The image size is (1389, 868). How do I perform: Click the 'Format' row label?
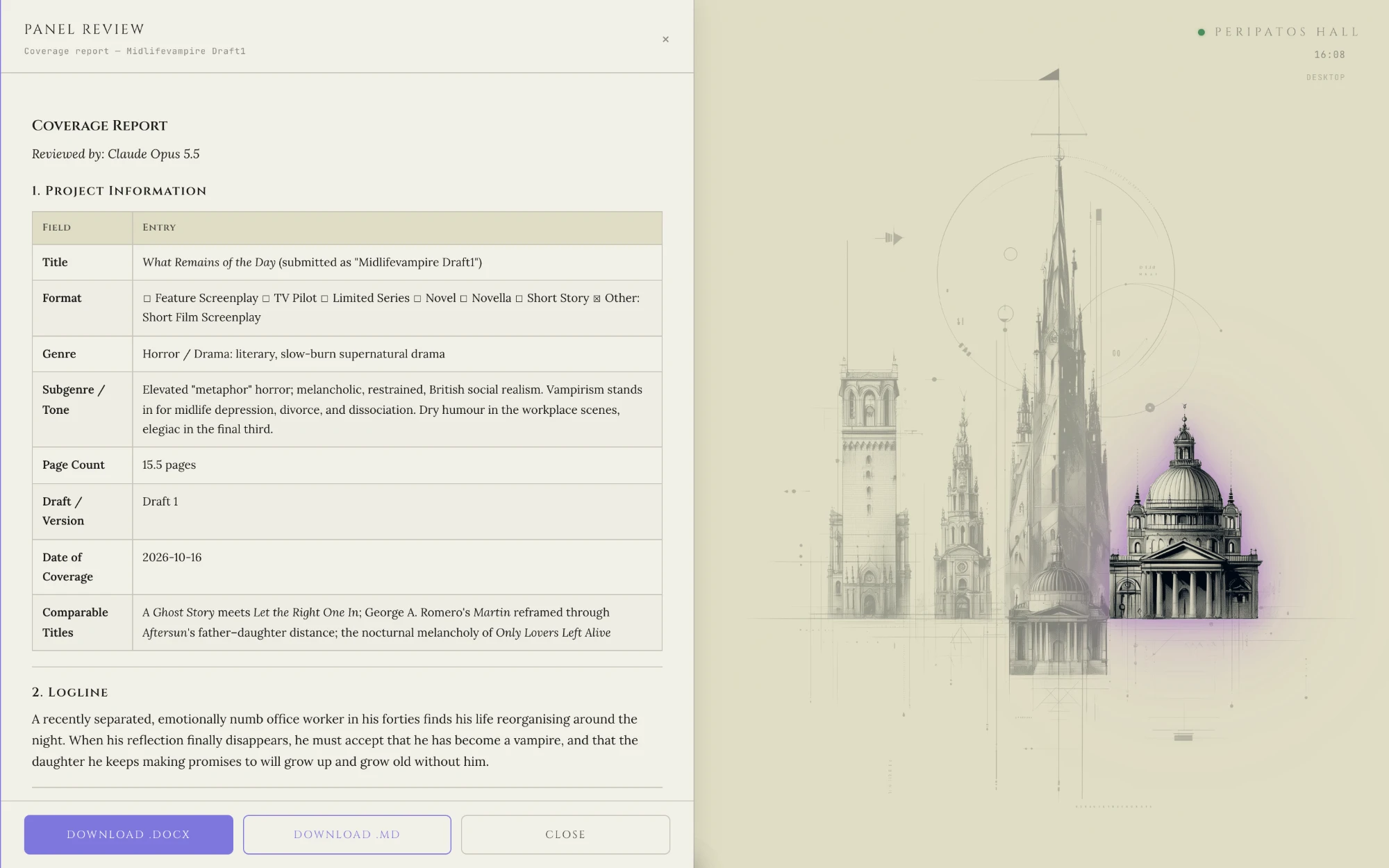(62, 298)
